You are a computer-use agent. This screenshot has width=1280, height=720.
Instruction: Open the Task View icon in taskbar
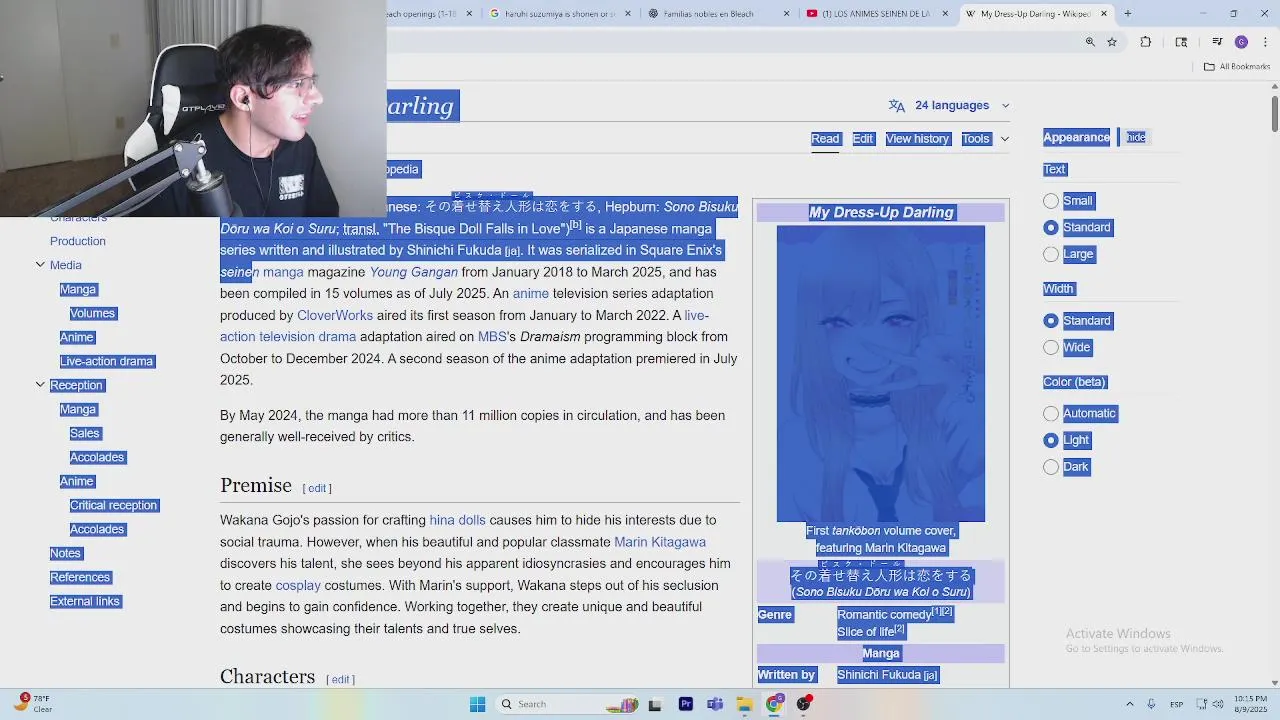[655, 704]
